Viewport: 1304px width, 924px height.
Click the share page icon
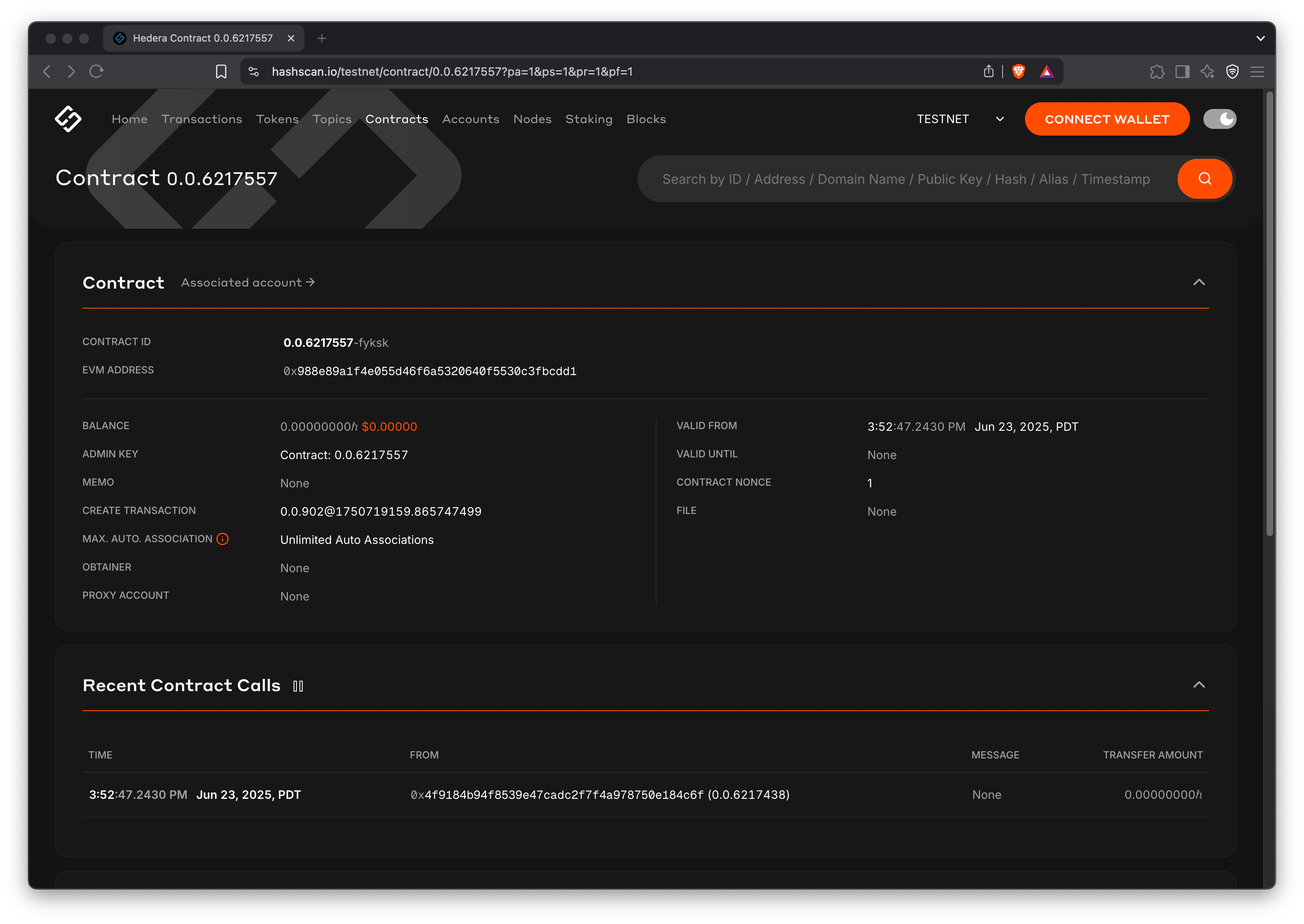tap(989, 72)
